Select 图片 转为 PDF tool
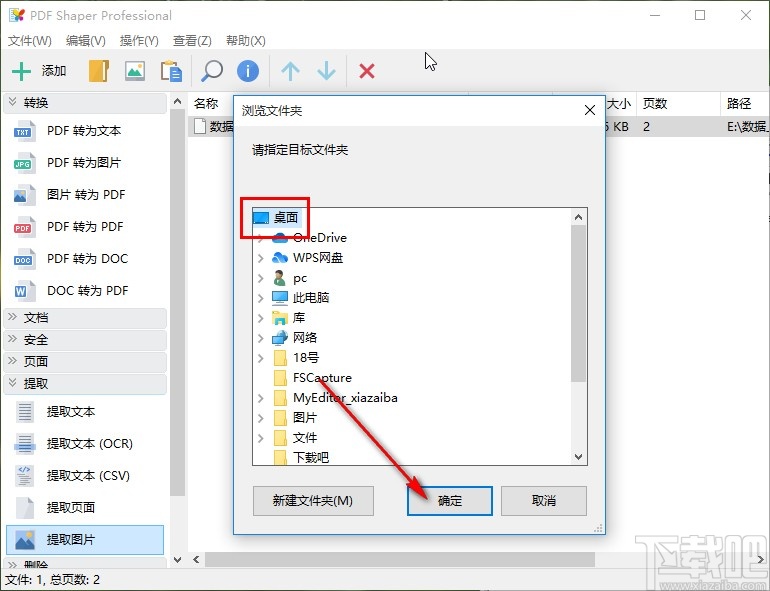 click(x=84, y=195)
